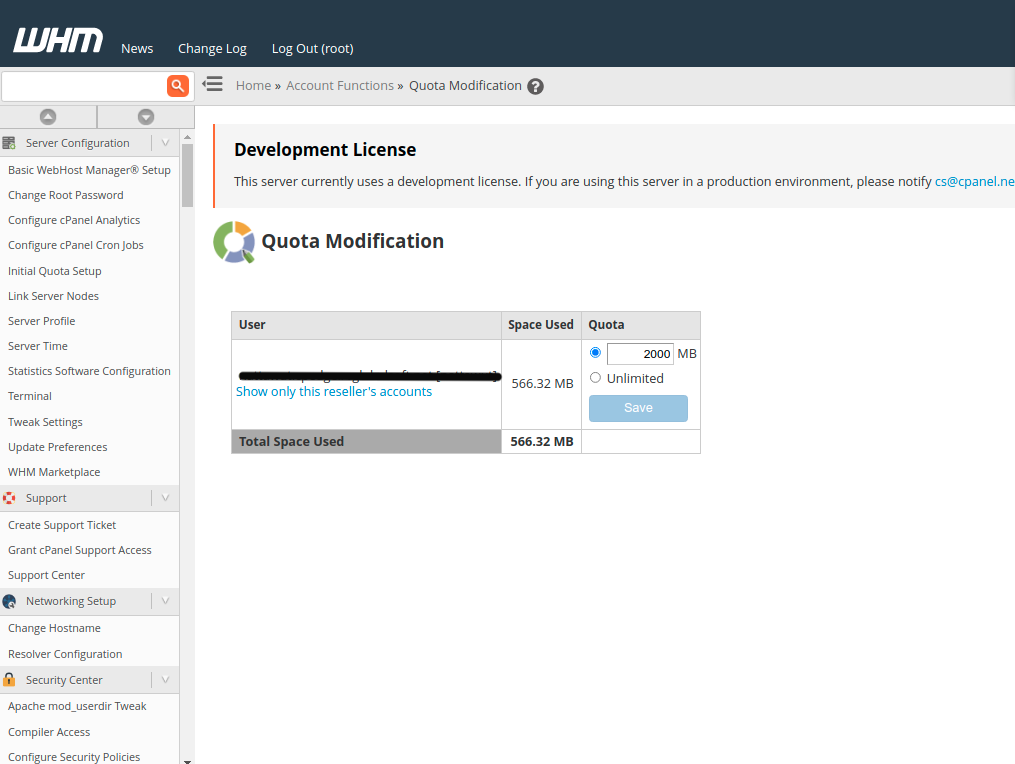Viewport: 1015px width, 764px height.
Task: Go to Account Functions breadcrumb
Action: [340, 85]
